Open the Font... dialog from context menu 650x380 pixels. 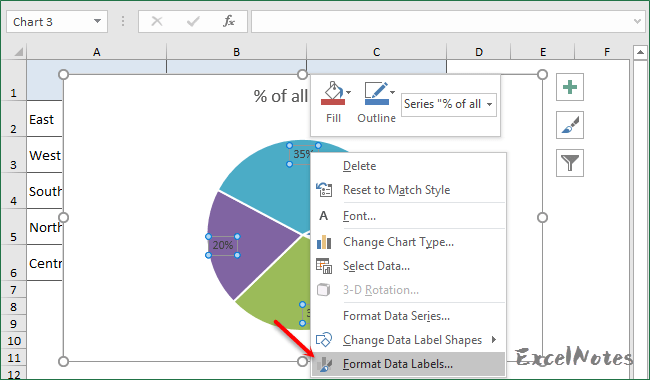click(x=408, y=216)
